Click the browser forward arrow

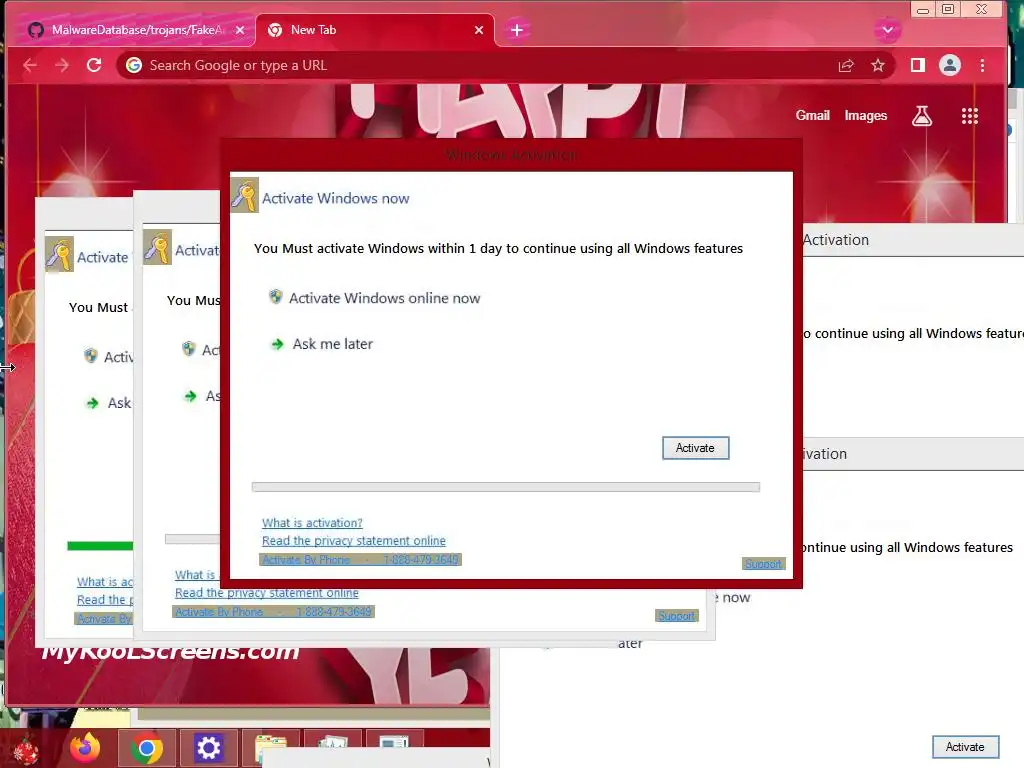click(62, 65)
